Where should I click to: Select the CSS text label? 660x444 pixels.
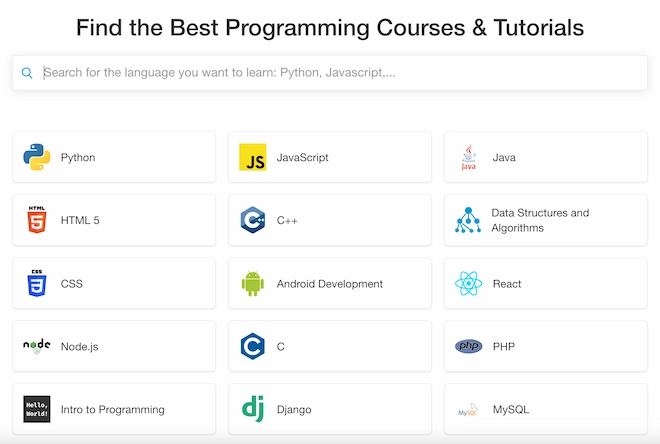72,284
